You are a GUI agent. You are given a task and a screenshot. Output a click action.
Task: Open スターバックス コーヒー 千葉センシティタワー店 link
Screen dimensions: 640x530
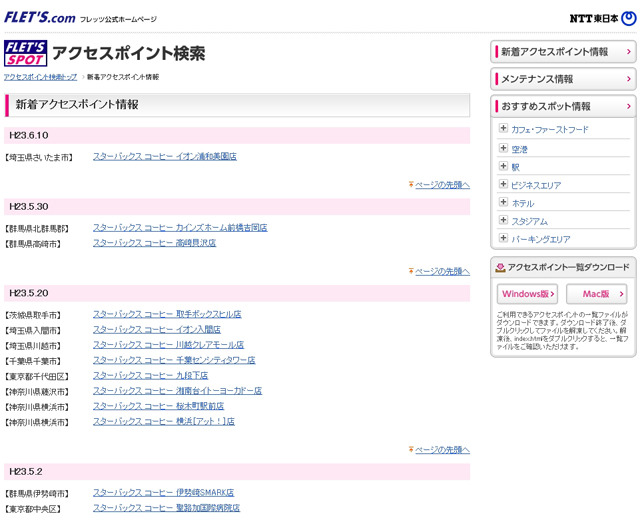point(174,360)
